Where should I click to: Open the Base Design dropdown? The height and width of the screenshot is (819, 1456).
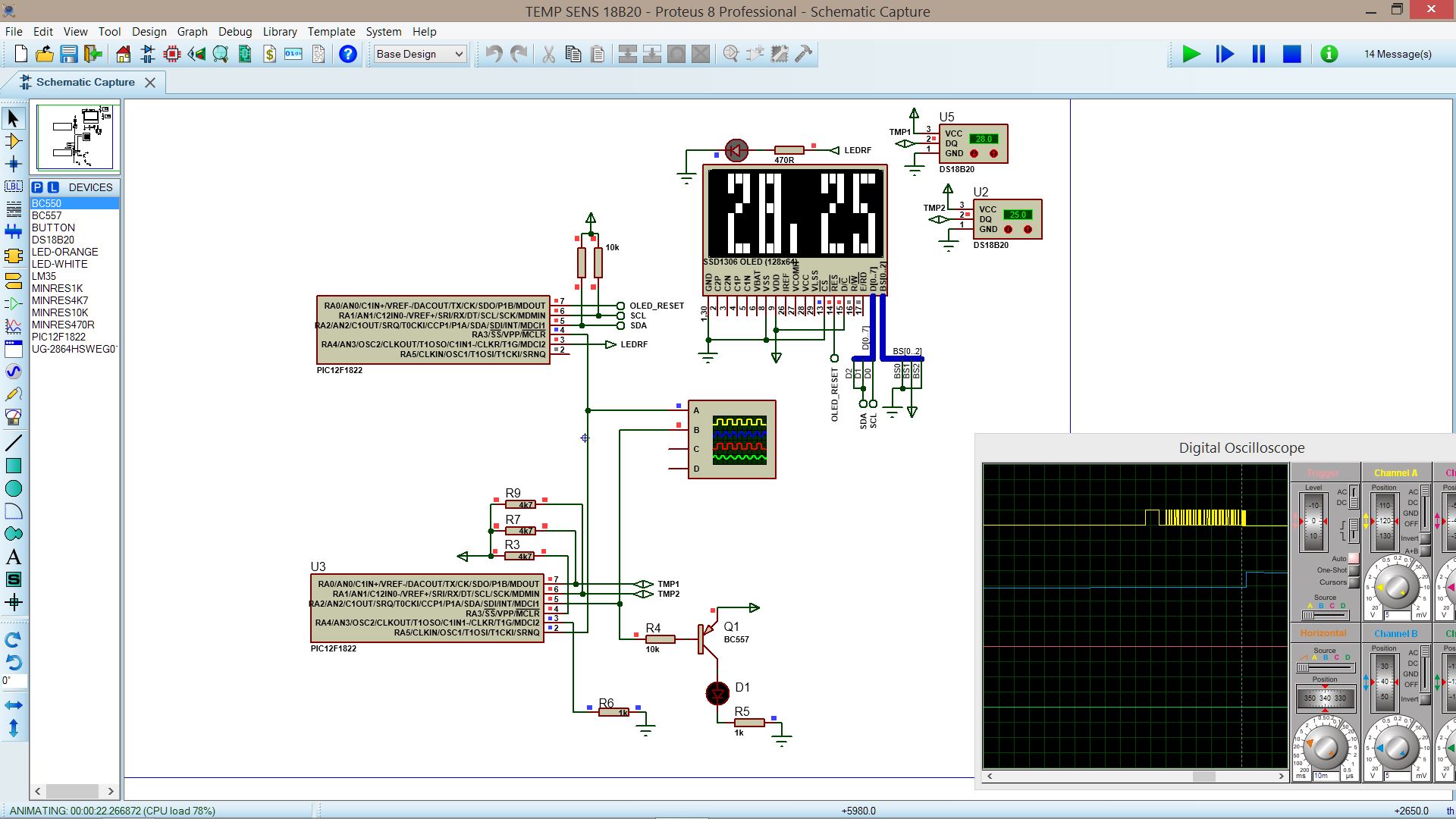[420, 54]
